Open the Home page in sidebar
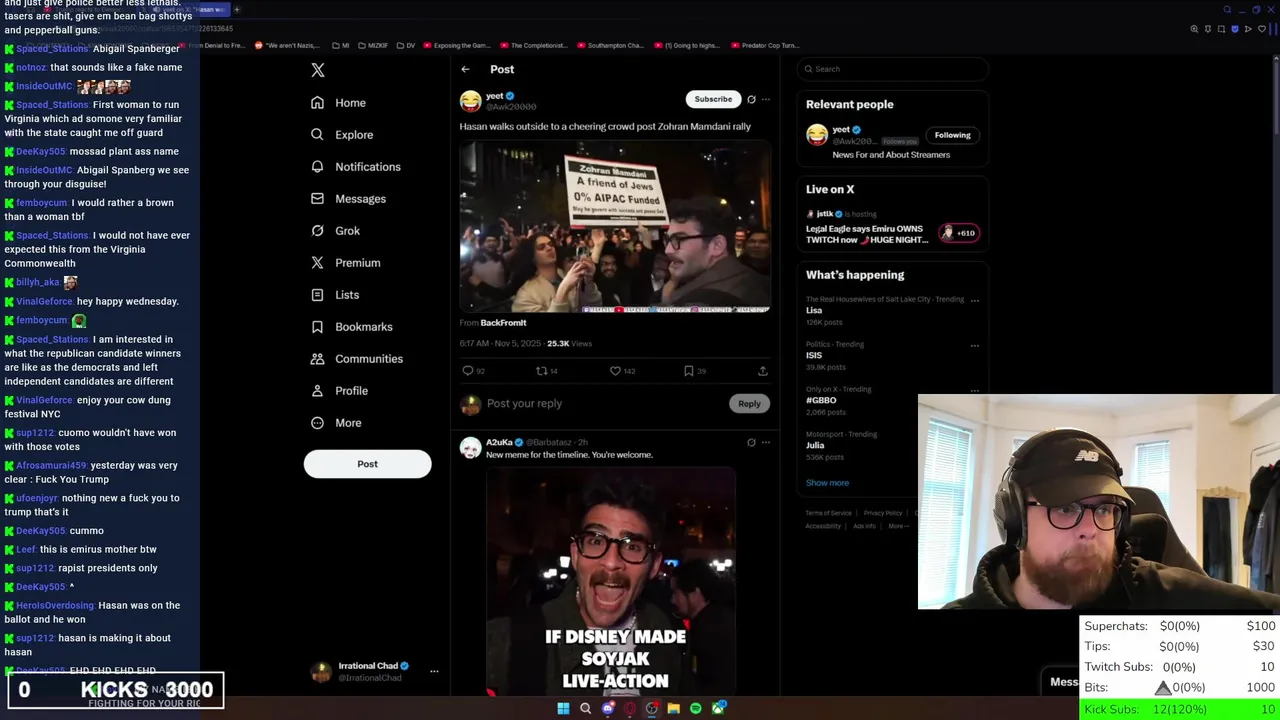Image resolution: width=1280 pixels, height=720 pixels. 338,103
